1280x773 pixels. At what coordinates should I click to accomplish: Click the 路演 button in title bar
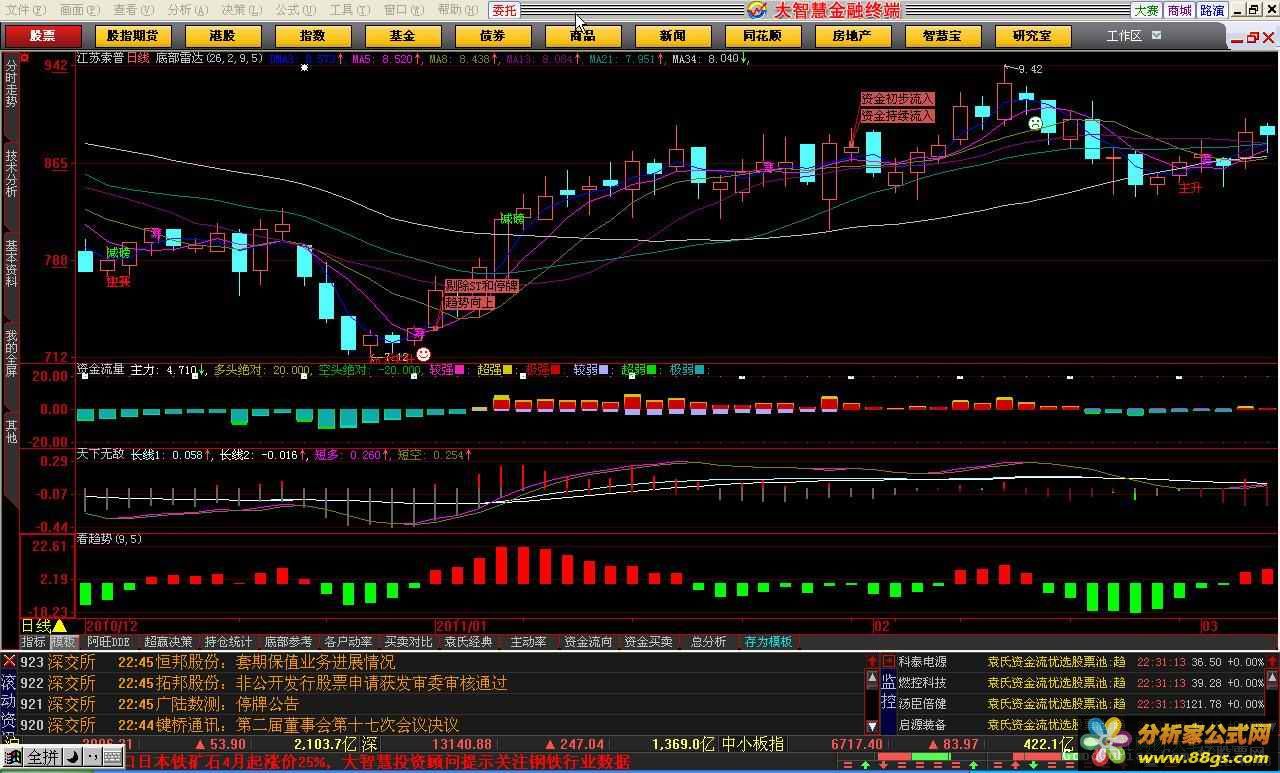click(1212, 10)
